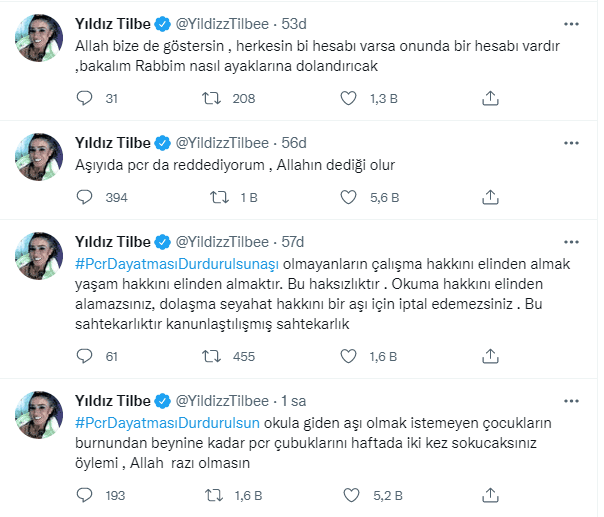
Task: Reply to the 53d tweet
Action: coord(86,98)
